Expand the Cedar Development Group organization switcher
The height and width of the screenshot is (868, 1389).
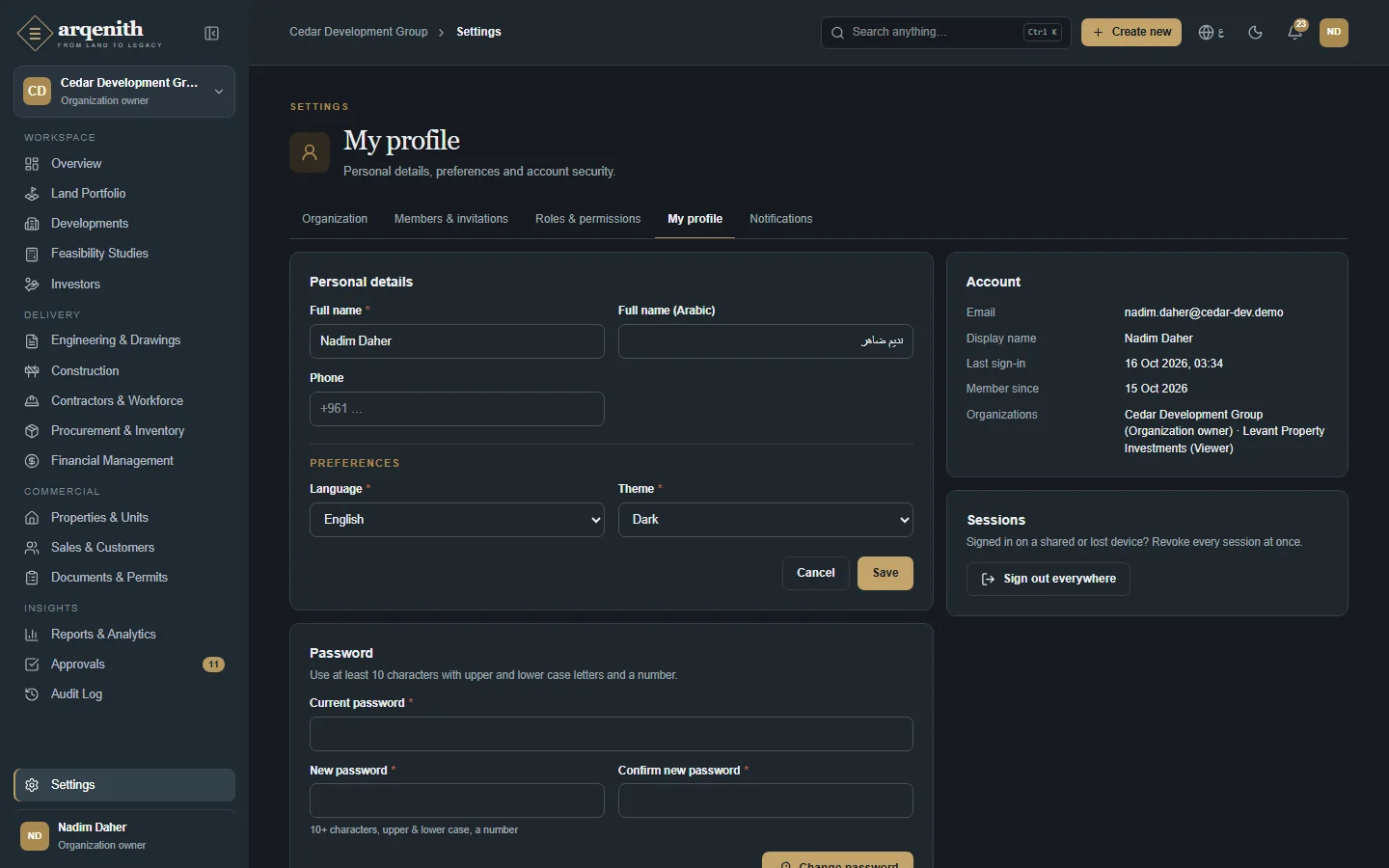click(x=124, y=92)
